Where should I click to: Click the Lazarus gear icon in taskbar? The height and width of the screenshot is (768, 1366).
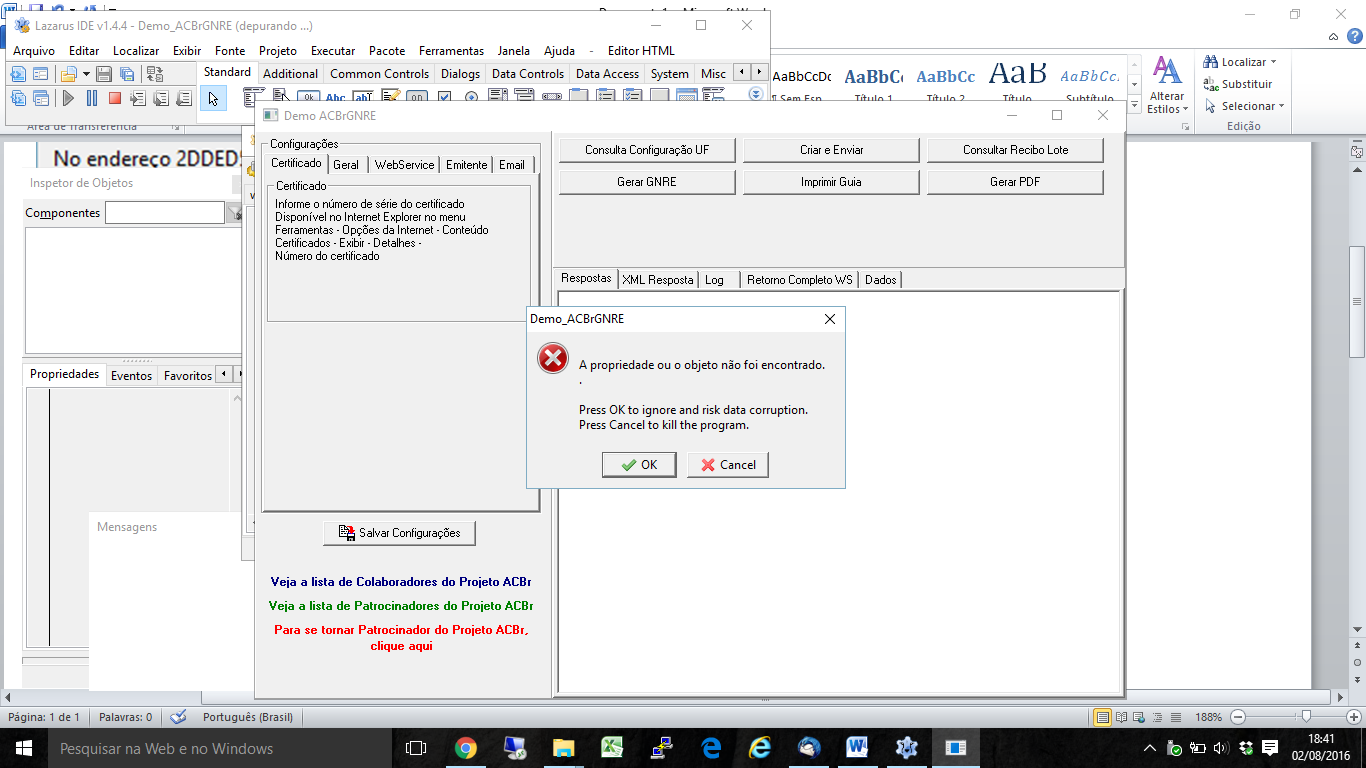pyautogui.click(x=906, y=748)
